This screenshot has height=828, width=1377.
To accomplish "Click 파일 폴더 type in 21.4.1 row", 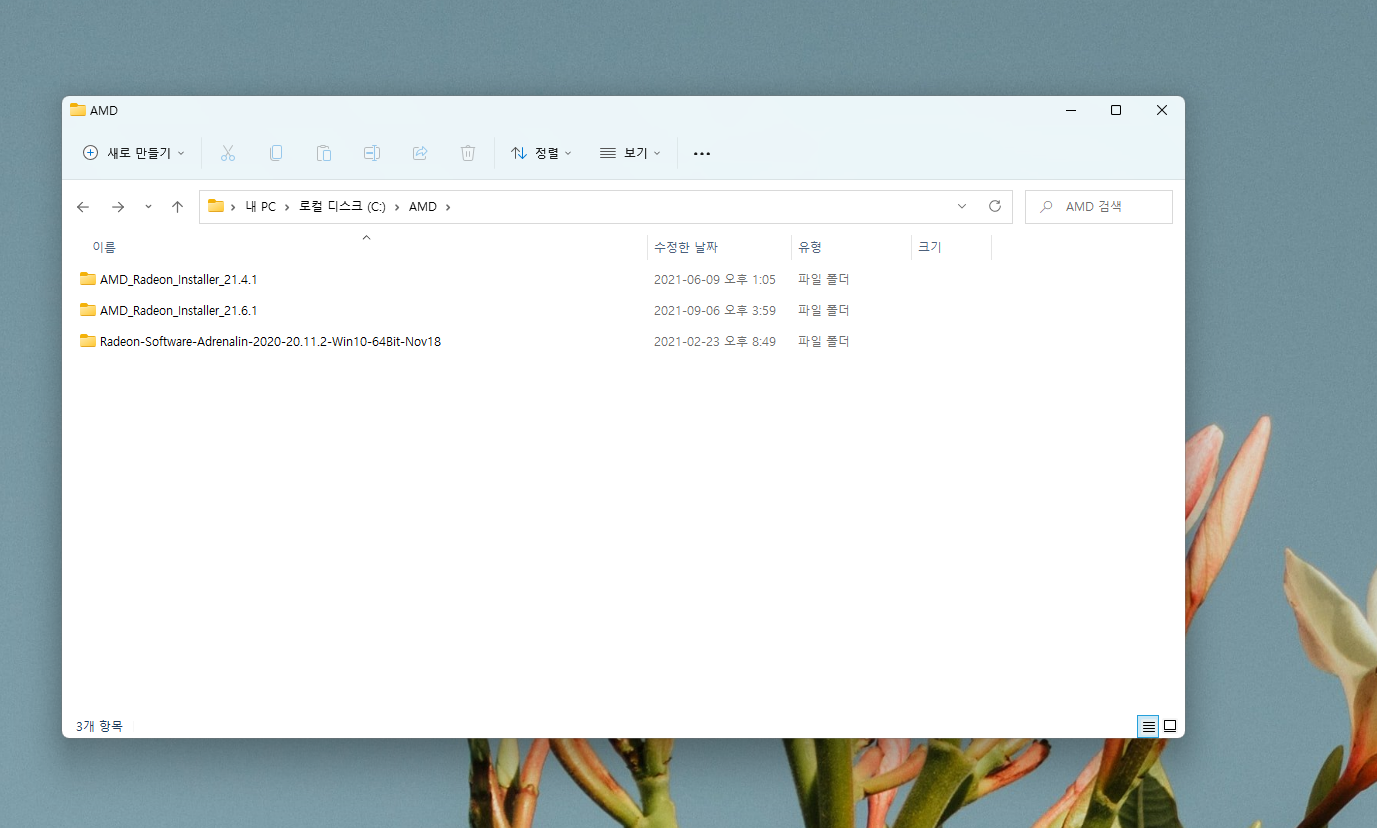I will 824,279.
